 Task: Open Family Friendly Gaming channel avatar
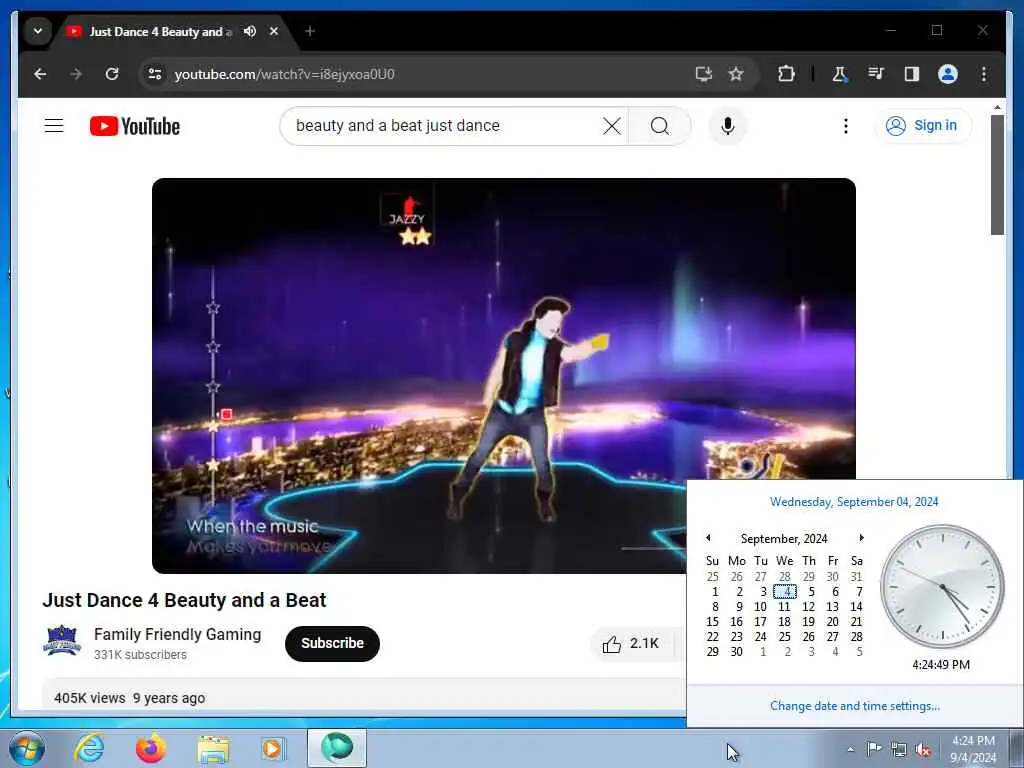(62, 641)
